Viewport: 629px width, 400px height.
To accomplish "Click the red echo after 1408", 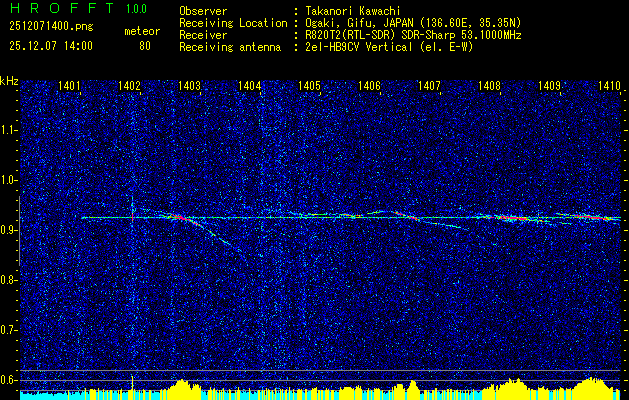I will [x=515, y=218].
